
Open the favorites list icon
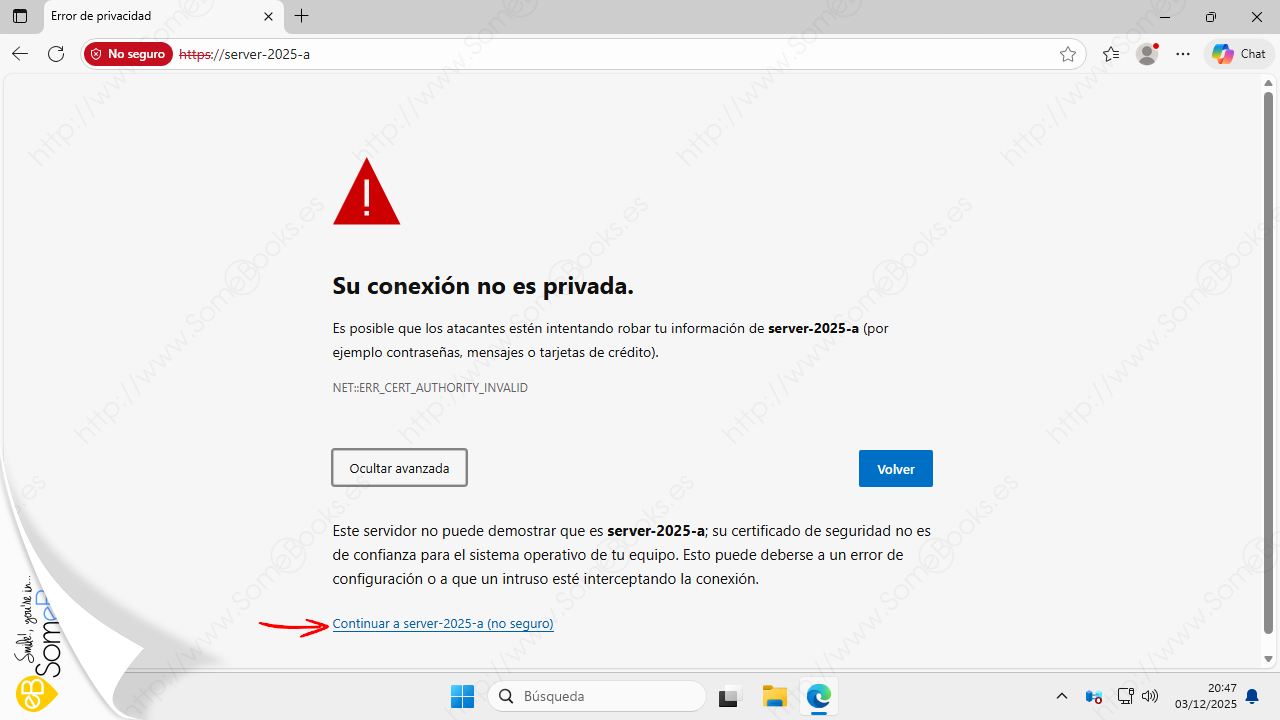[1111, 54]
